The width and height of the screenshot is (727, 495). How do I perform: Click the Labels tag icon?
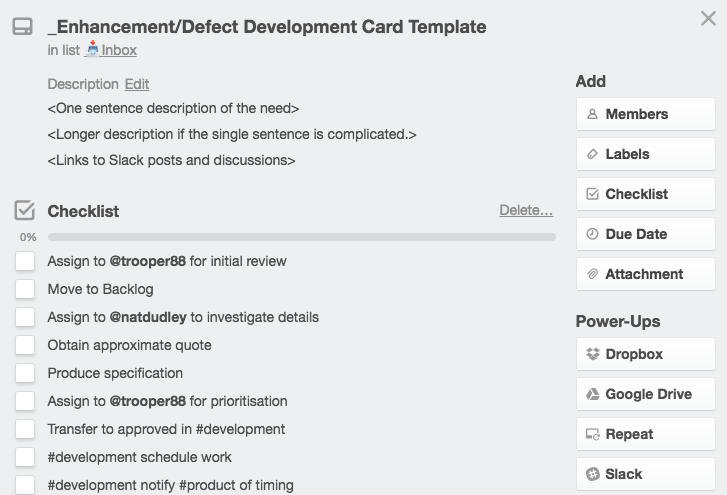(592, 154)
